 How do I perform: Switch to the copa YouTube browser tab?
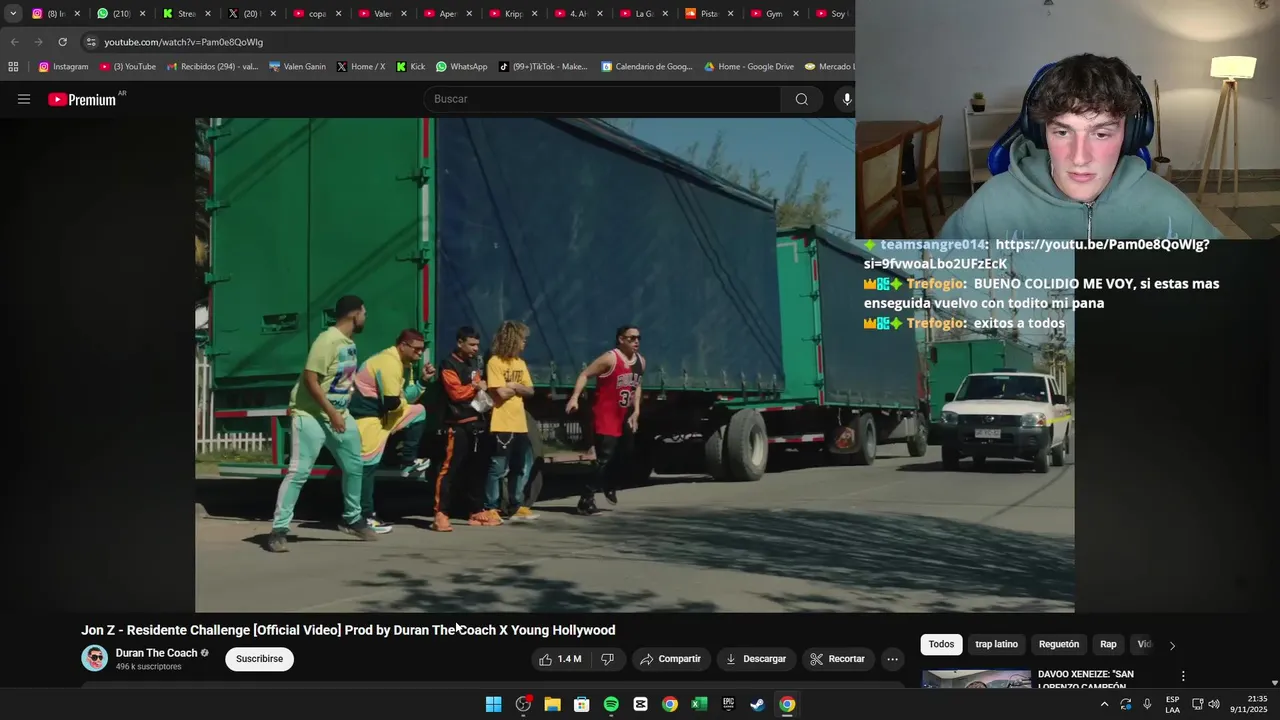310,14
